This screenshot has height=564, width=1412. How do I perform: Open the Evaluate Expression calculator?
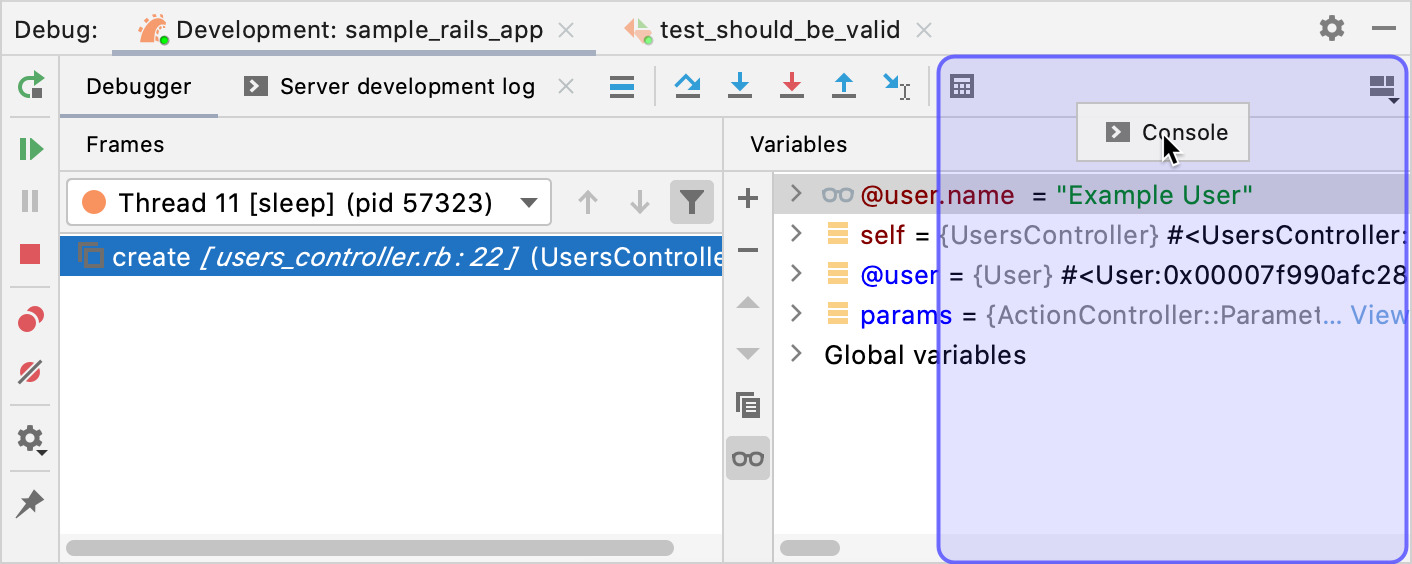[x=961, y=87]
